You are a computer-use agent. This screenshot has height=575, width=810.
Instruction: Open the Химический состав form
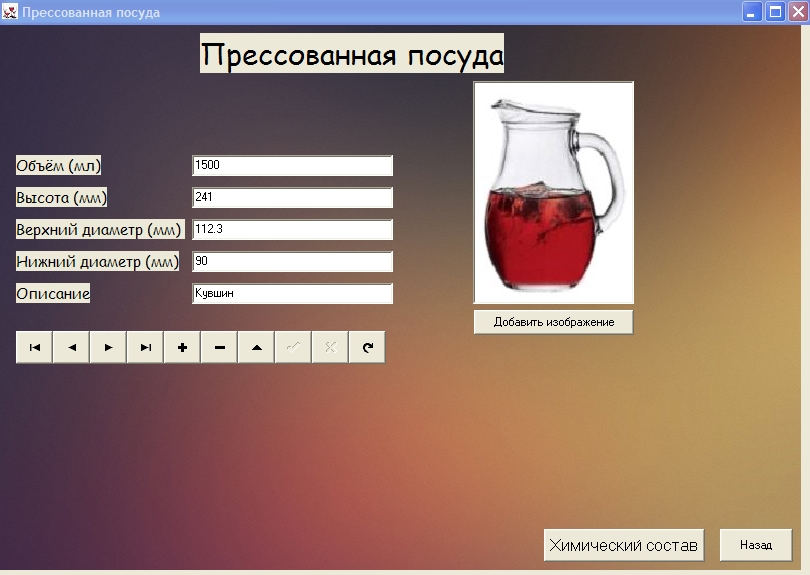(624, 545)
